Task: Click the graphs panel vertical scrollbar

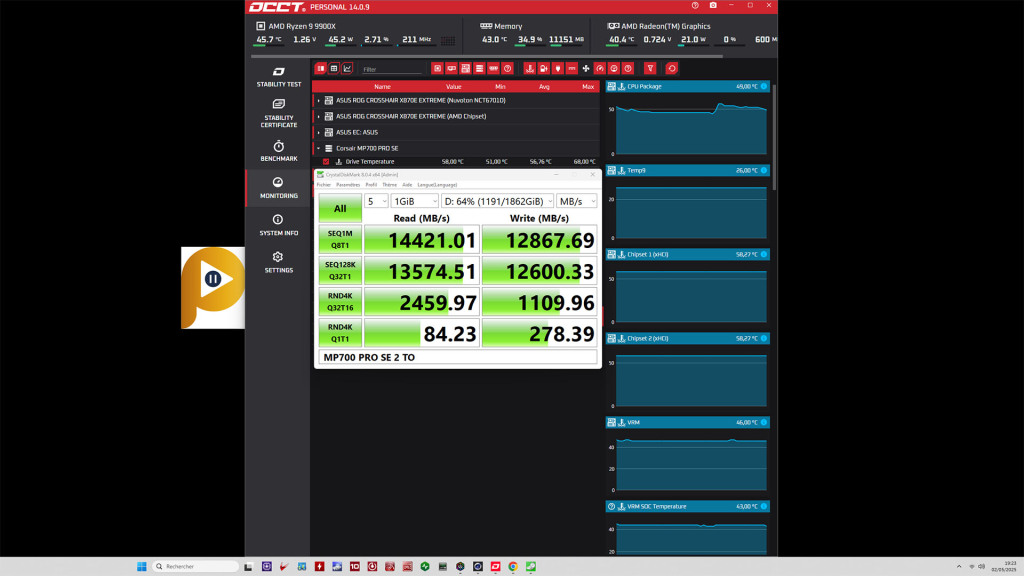Action: click(775, 137)
